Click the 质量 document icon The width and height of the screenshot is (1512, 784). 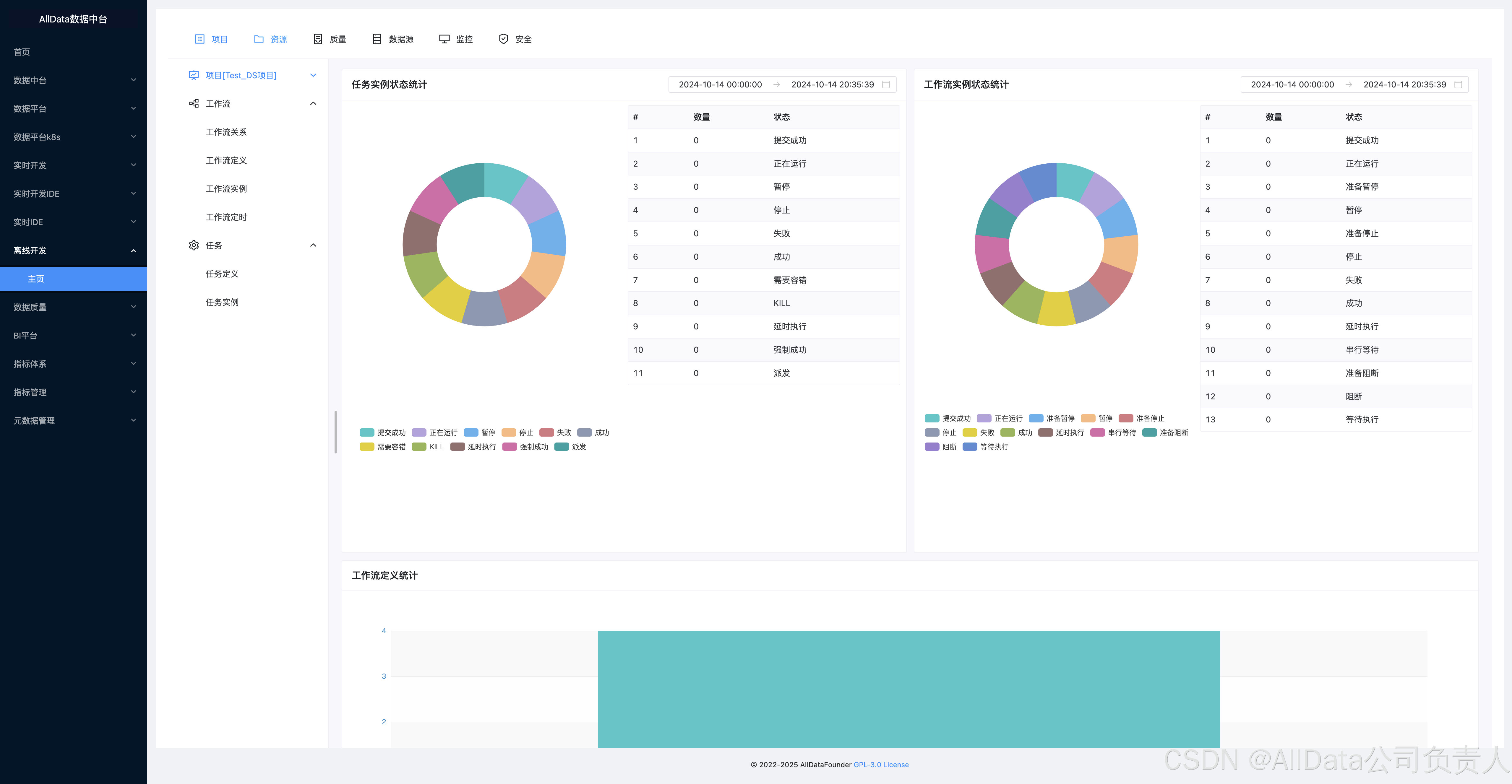click(x=317, y=39)
